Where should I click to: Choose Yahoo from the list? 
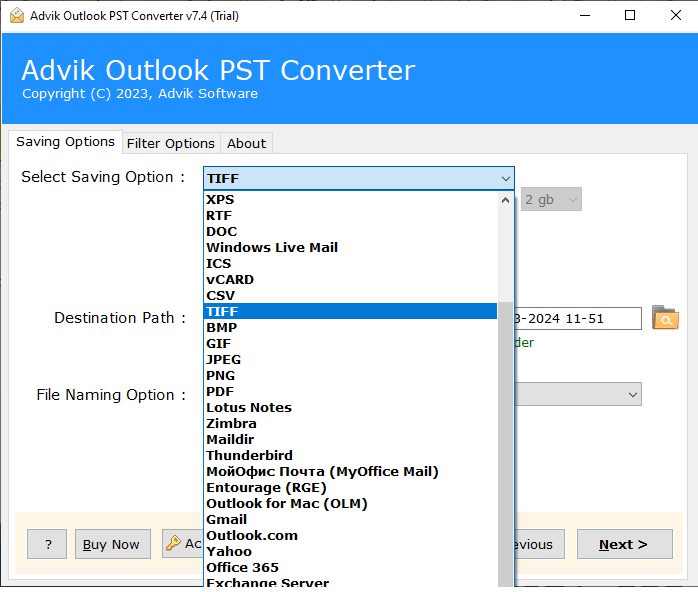(x=350, y=552)
